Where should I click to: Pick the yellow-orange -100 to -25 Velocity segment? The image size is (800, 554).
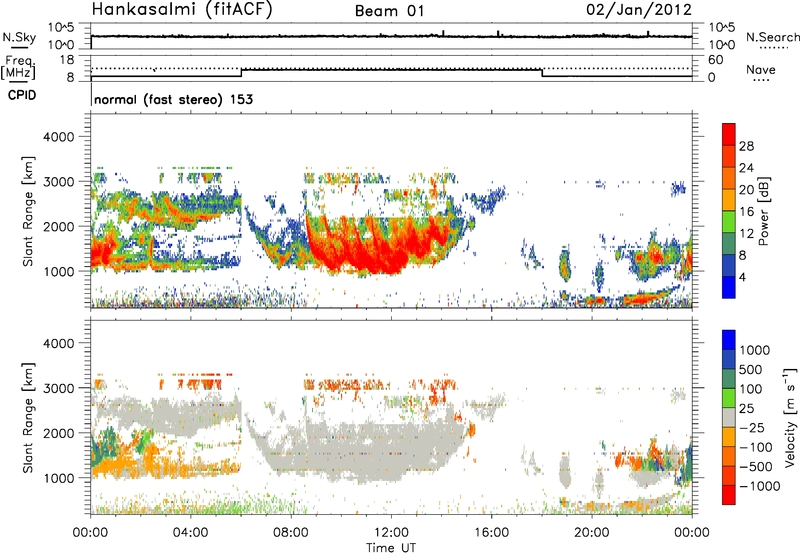click(729, 437)
